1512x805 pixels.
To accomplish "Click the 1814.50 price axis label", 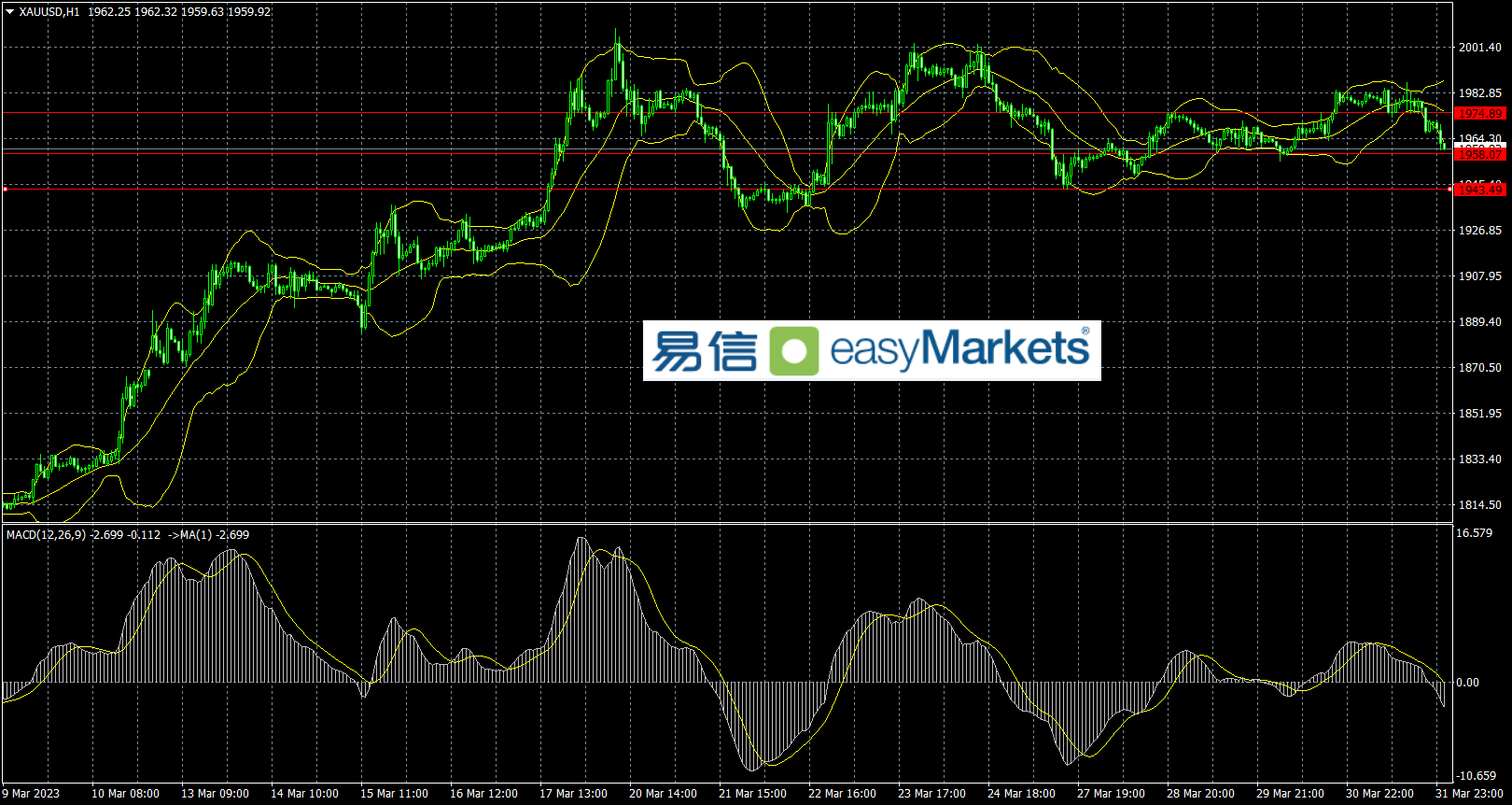I will tap(1480, 505).
